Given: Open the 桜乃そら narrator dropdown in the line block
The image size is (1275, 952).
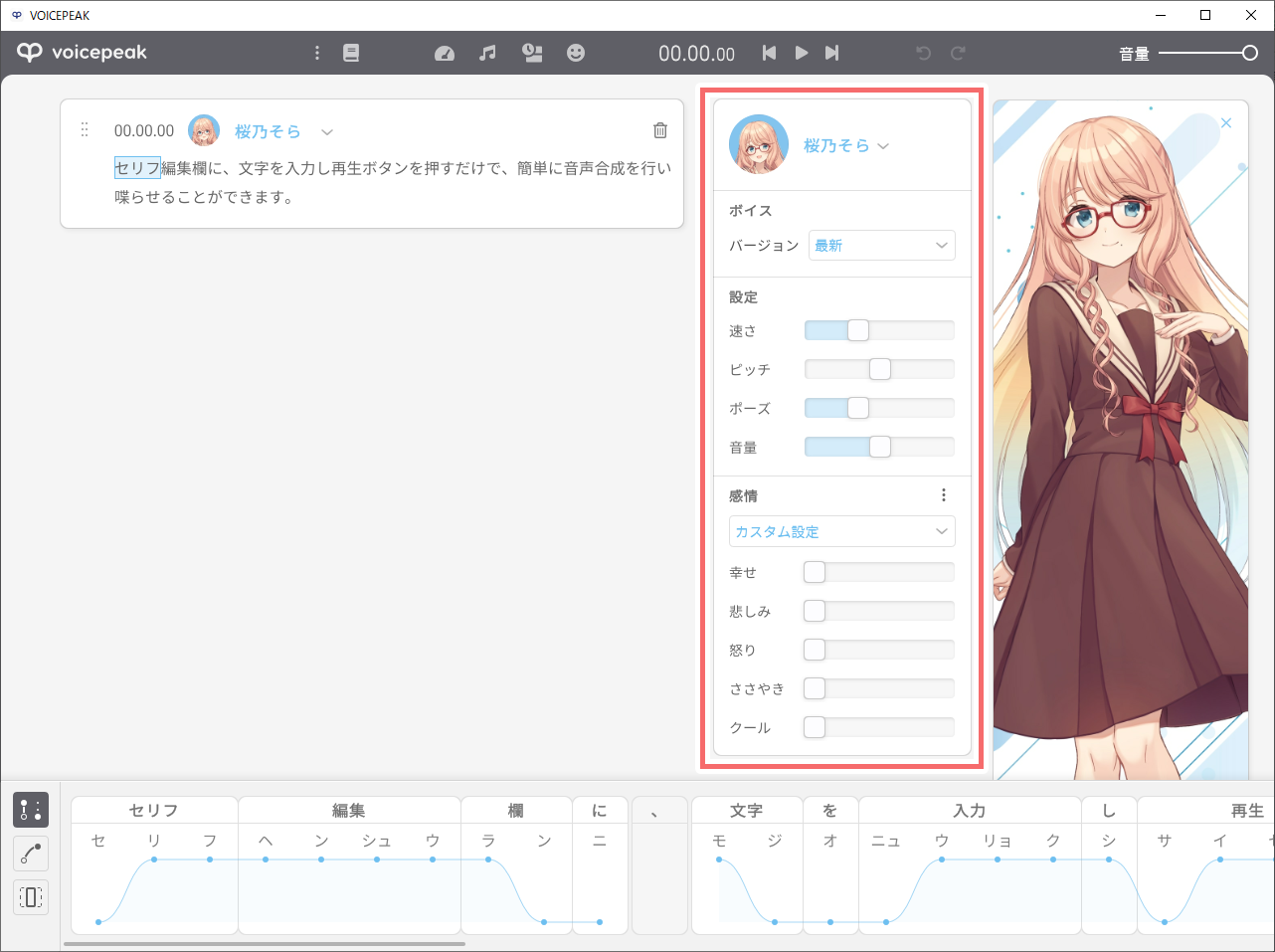Looking at the screenshot, I should pos(268,131).
